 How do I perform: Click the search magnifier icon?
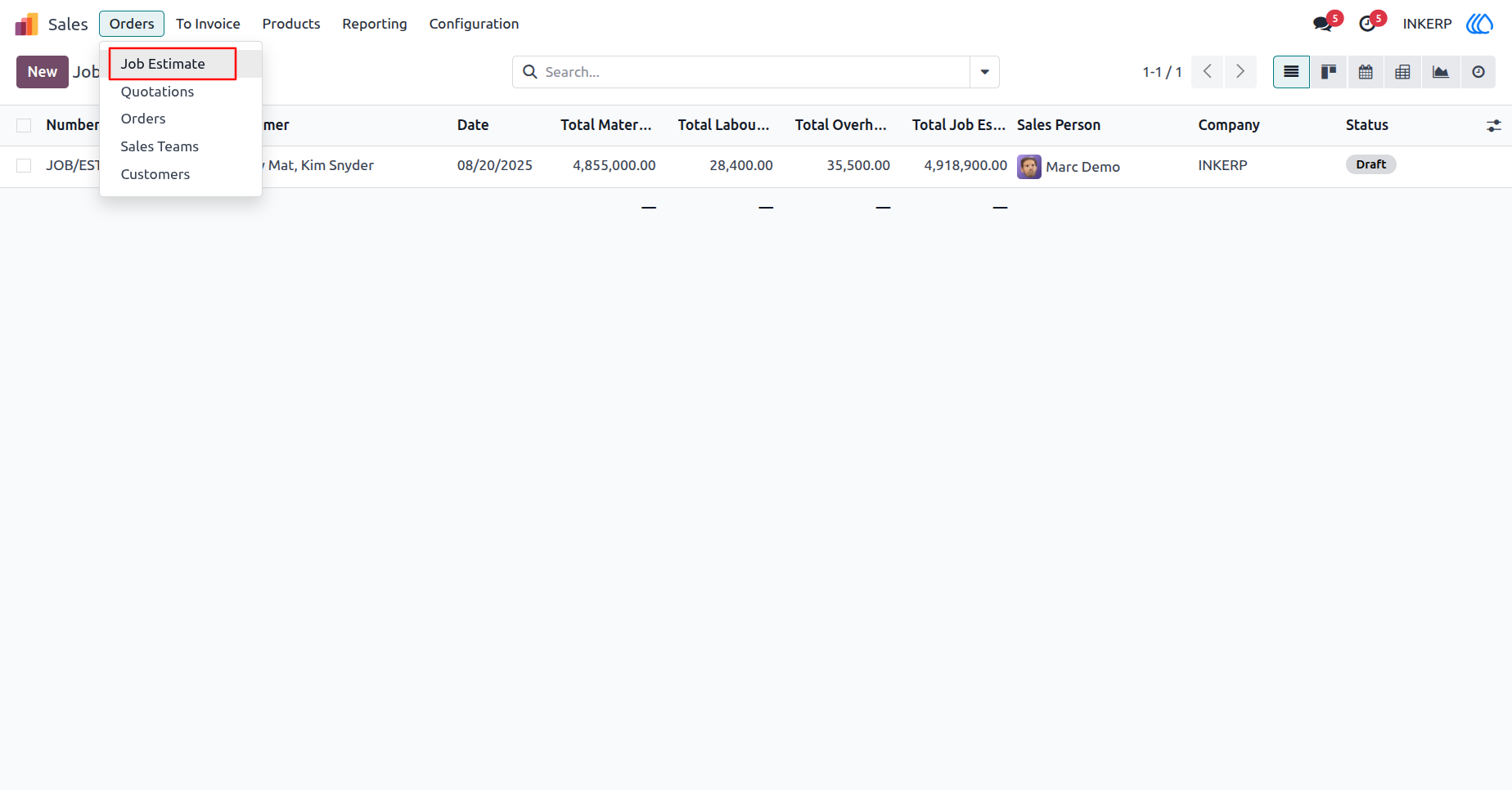pyautogui.click(x=530, y=72)
